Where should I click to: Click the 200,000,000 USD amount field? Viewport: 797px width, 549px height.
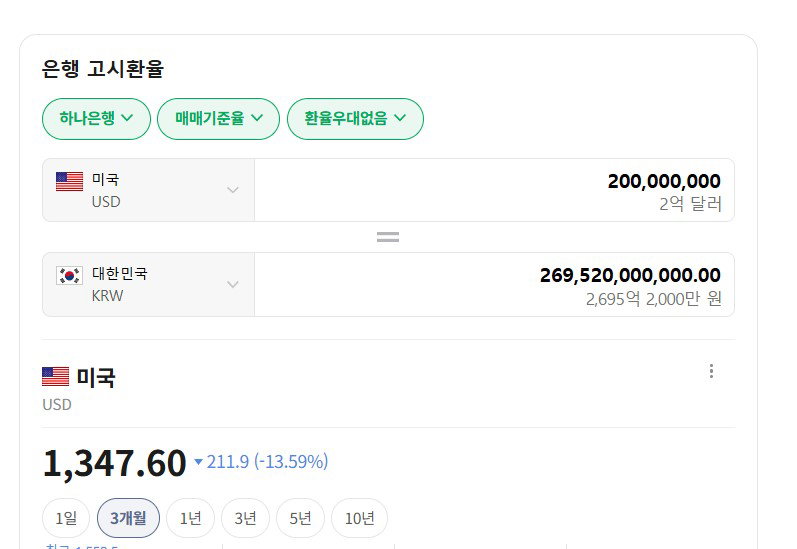[x=495, y=190]
